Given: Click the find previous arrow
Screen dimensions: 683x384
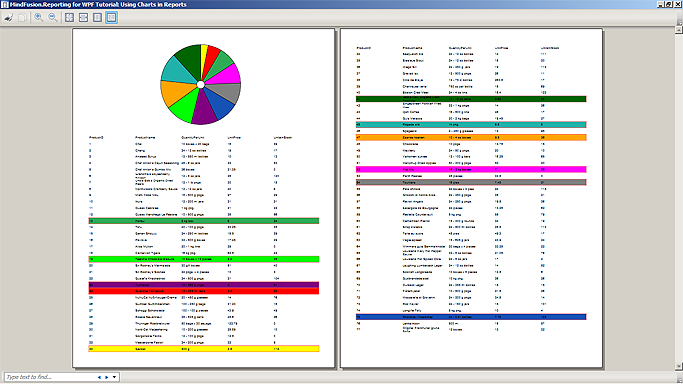Looking at the screenshot, I should (x=99, y=377).
